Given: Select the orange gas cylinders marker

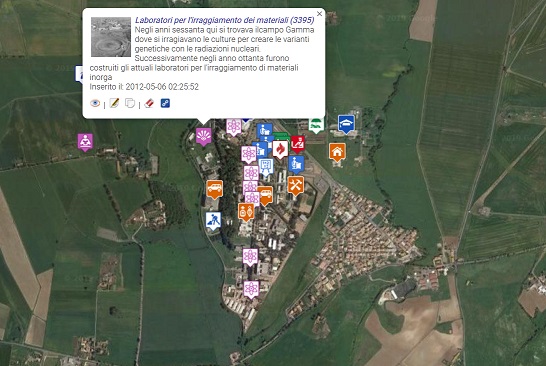Looking at the screenshot, I should pos(246,212).
